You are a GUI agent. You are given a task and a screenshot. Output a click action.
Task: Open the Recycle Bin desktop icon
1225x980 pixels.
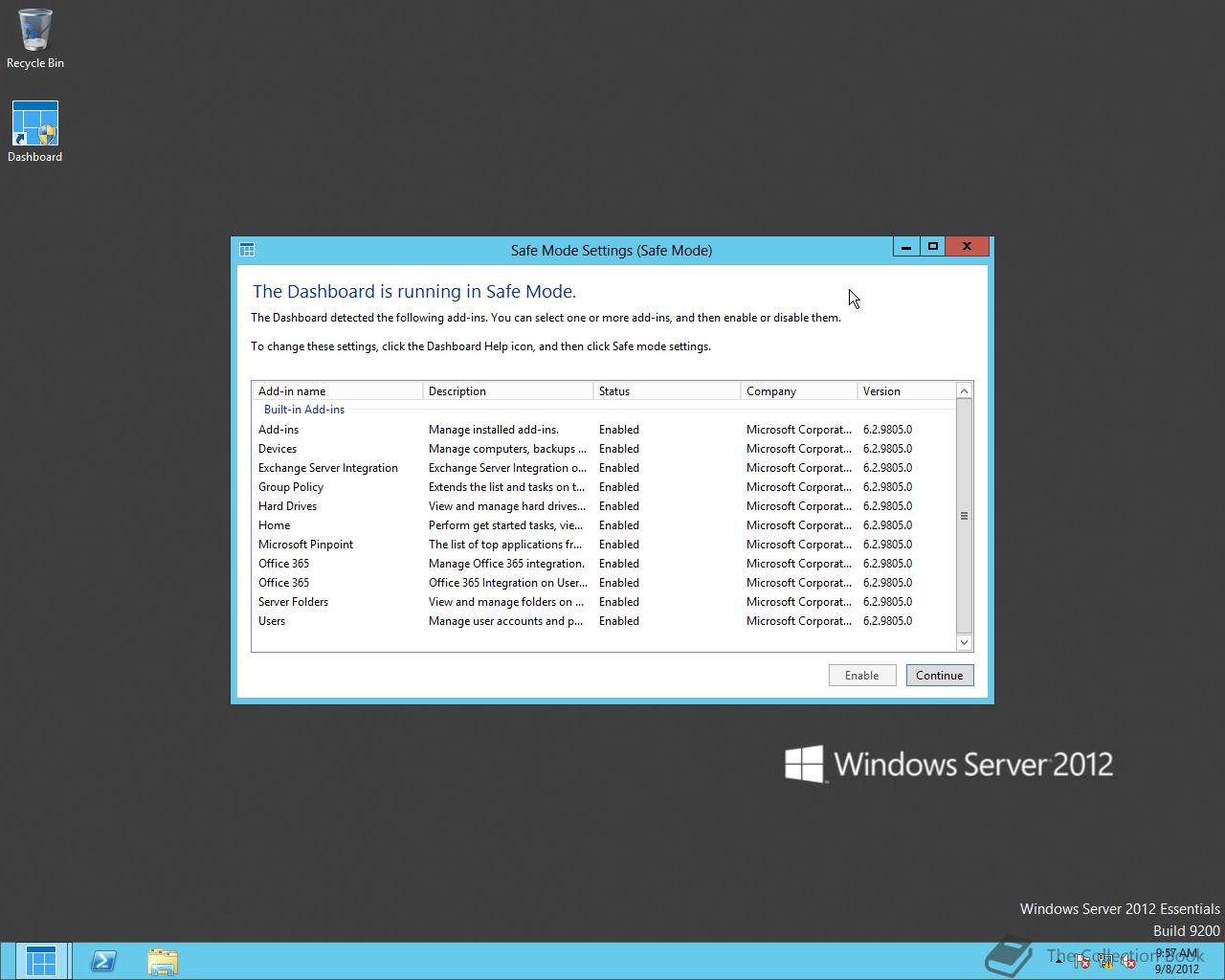pos(35,38)
